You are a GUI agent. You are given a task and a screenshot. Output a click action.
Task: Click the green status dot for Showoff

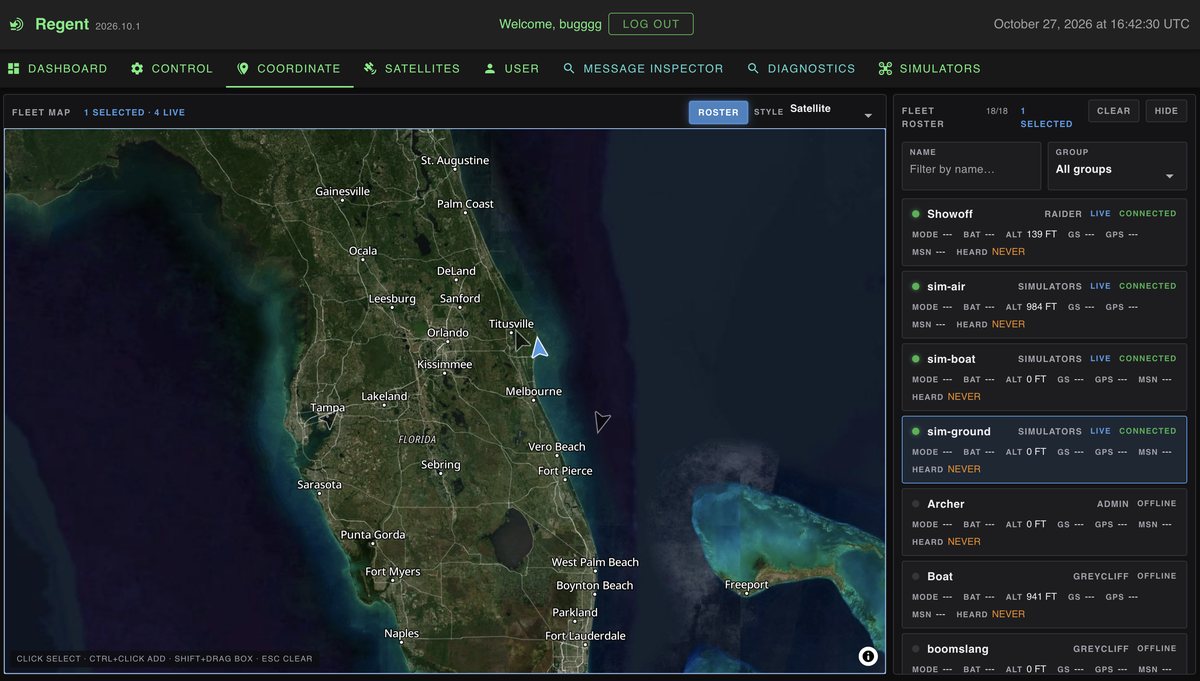point(915,214)
